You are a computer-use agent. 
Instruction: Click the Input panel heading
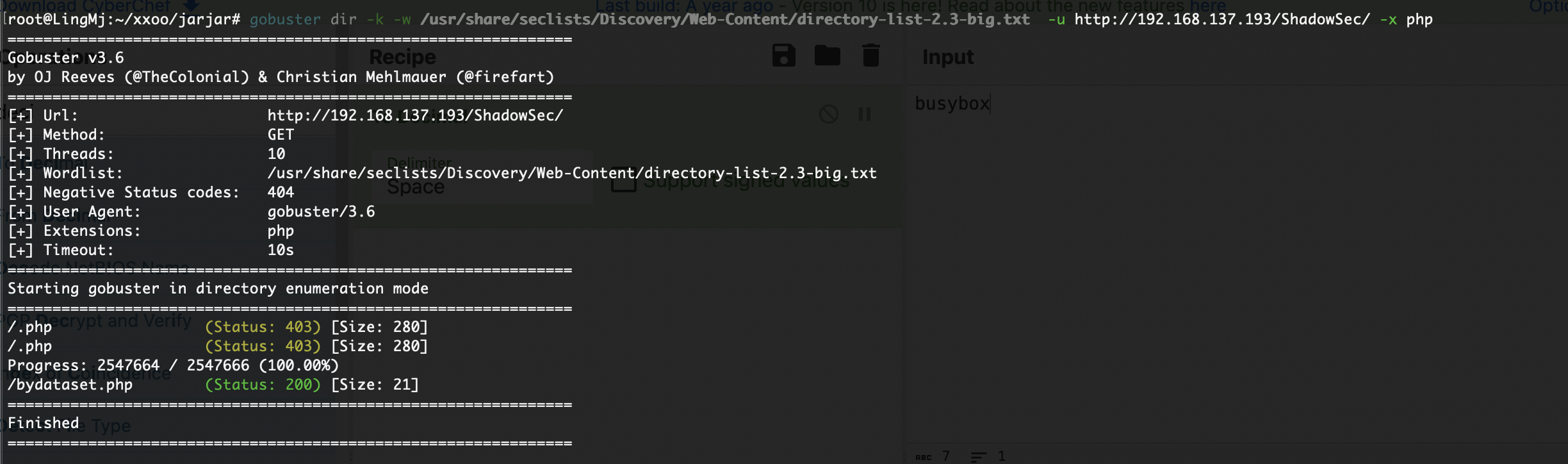coord(947,57)
